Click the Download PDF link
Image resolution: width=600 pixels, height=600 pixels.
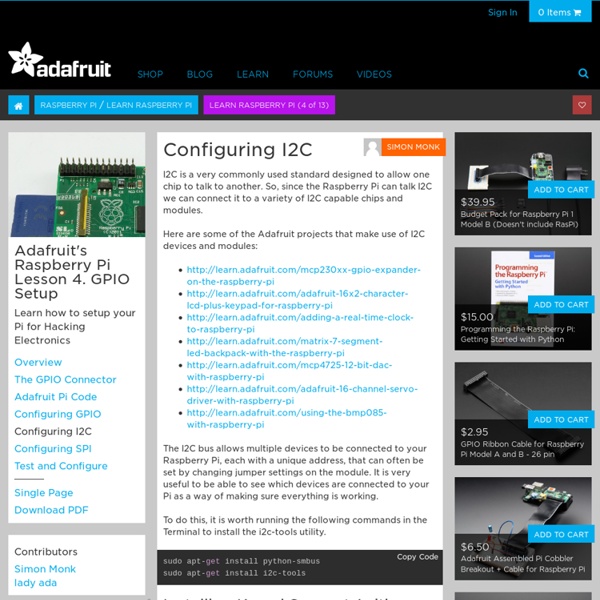(x=51, y=510)
